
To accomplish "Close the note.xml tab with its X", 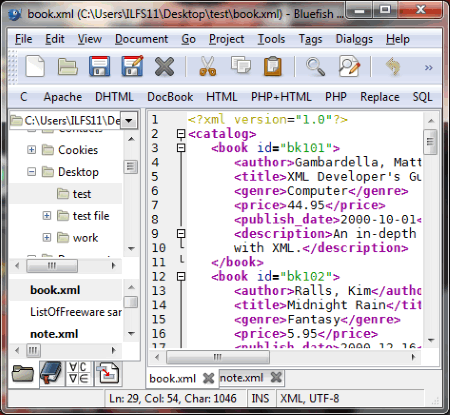I will pyautogui.click(x=276, y=377).
